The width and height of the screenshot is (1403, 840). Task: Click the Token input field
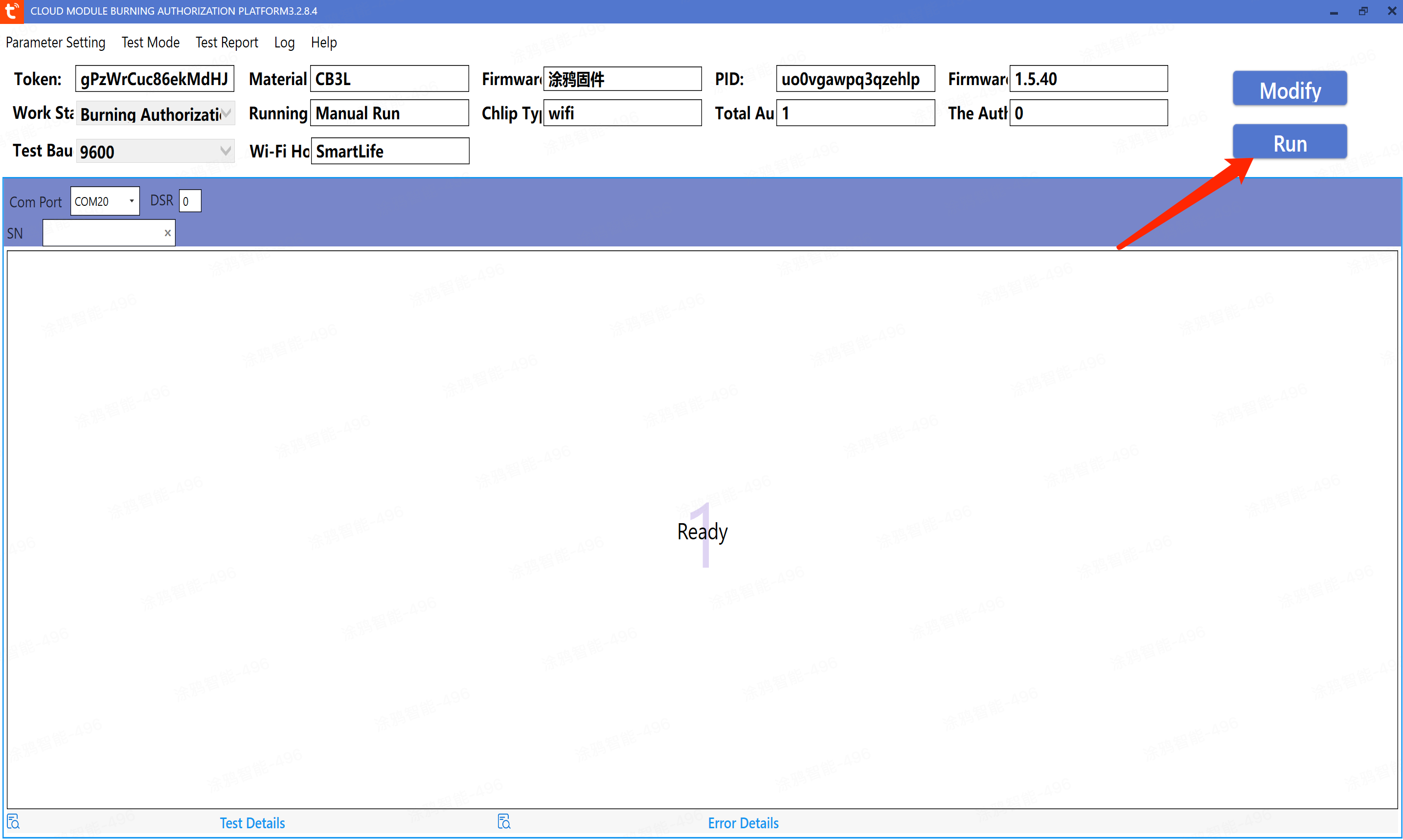click(x=154, y=79)
